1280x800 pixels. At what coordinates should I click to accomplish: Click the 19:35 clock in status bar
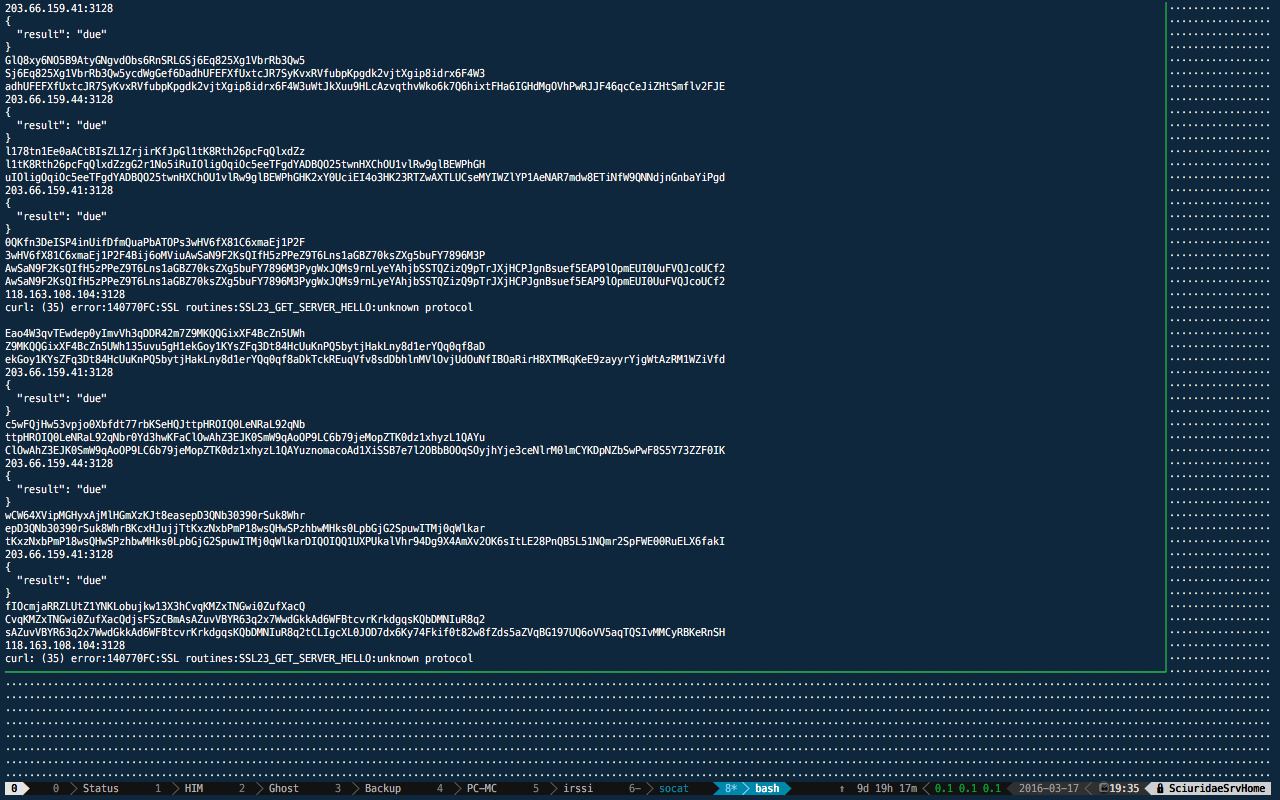(x=1124, y=788)
